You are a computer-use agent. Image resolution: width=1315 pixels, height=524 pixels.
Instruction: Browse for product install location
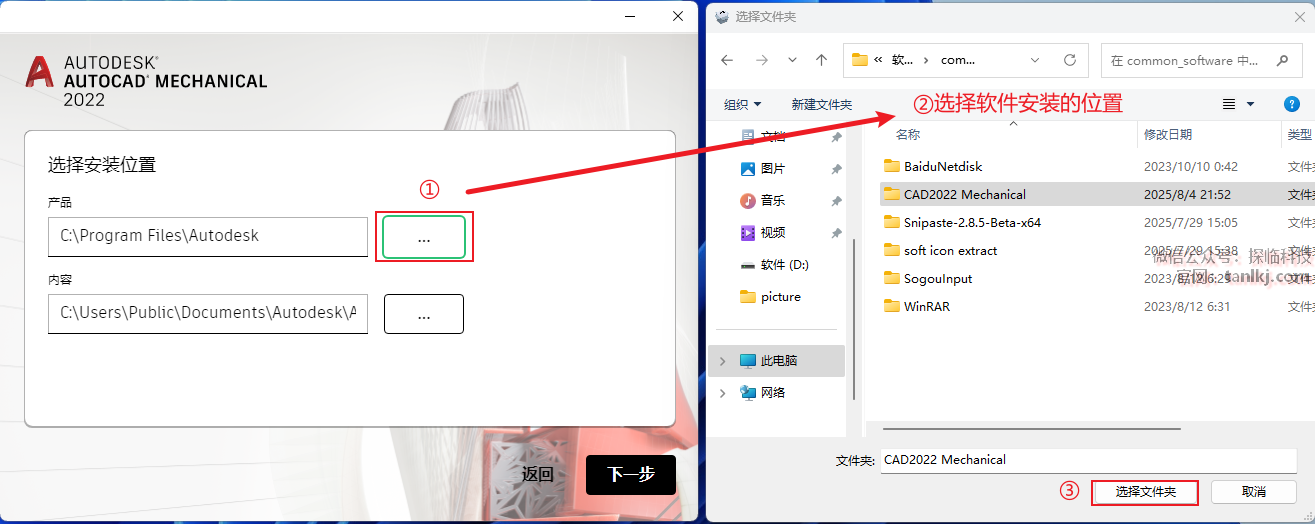424,237
